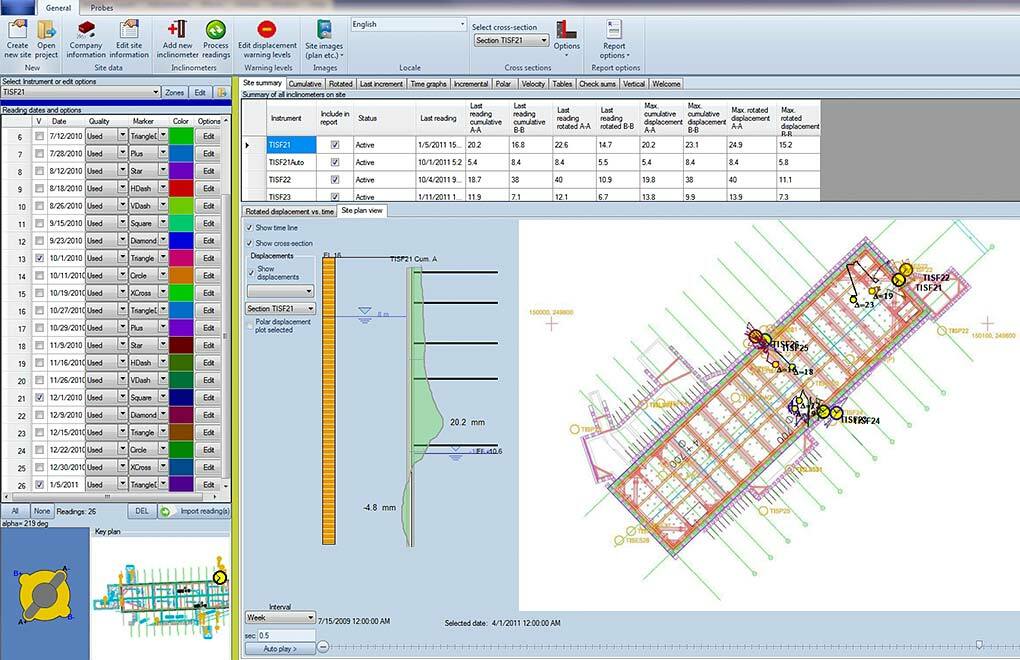
Task: Click the Create new site icon
Action: 17,30
